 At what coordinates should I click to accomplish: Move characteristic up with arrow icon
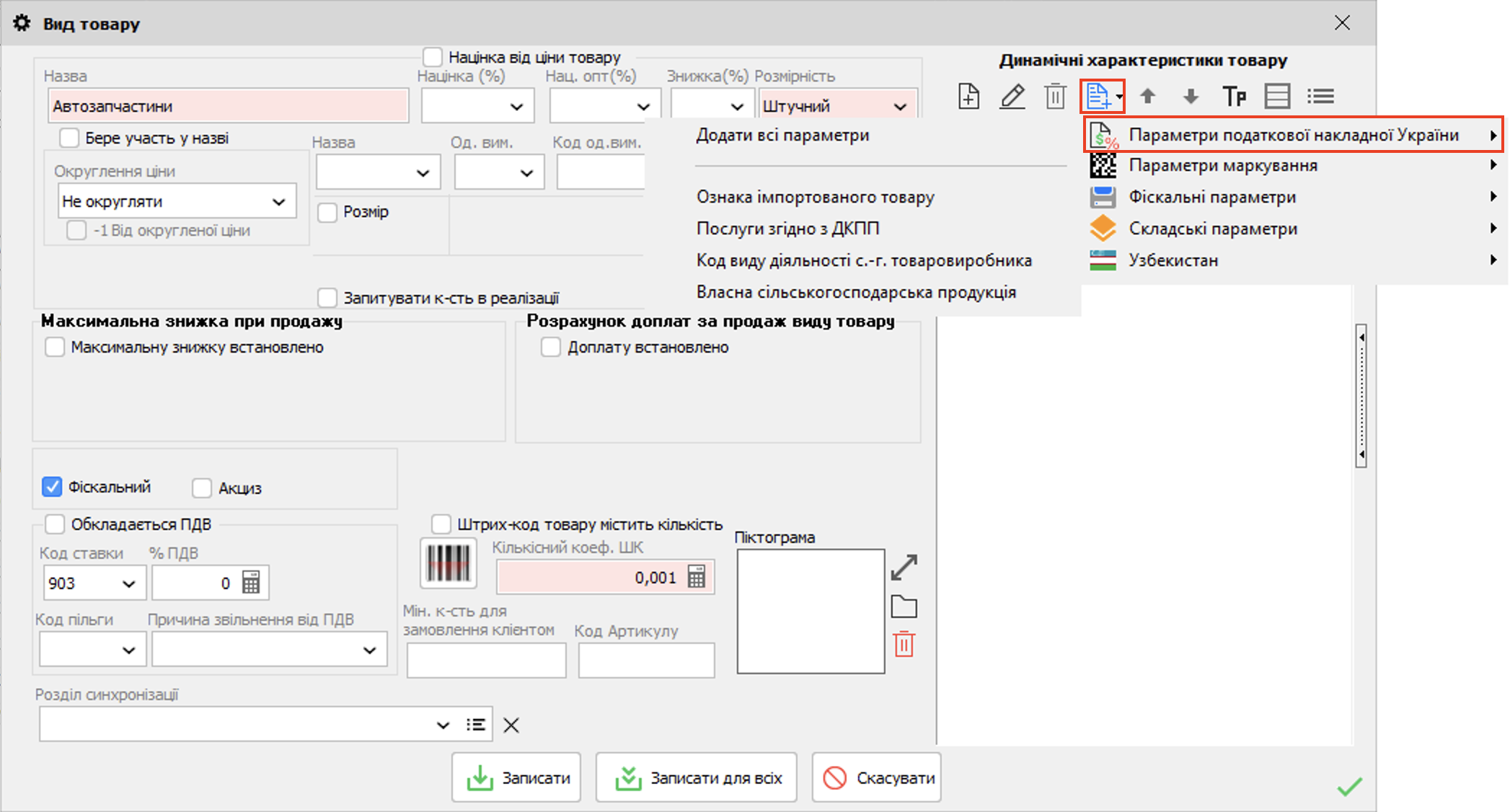pyautogui.click(x=1148, y=96)
